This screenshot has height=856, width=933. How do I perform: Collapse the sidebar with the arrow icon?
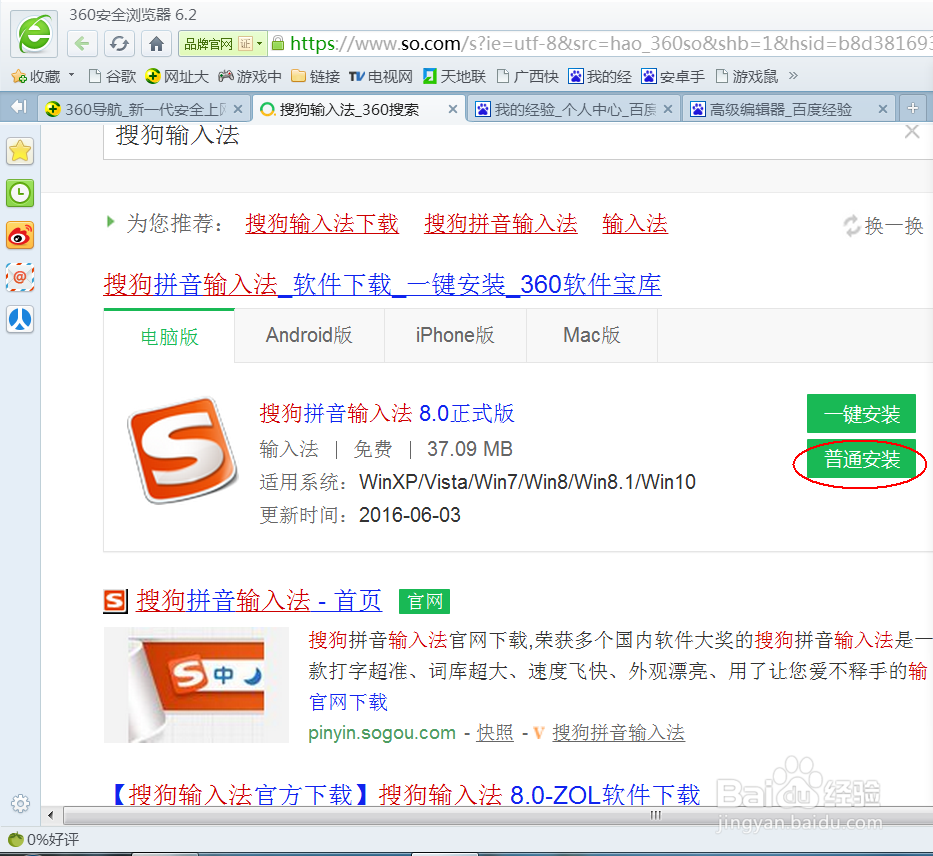[18, 107]
